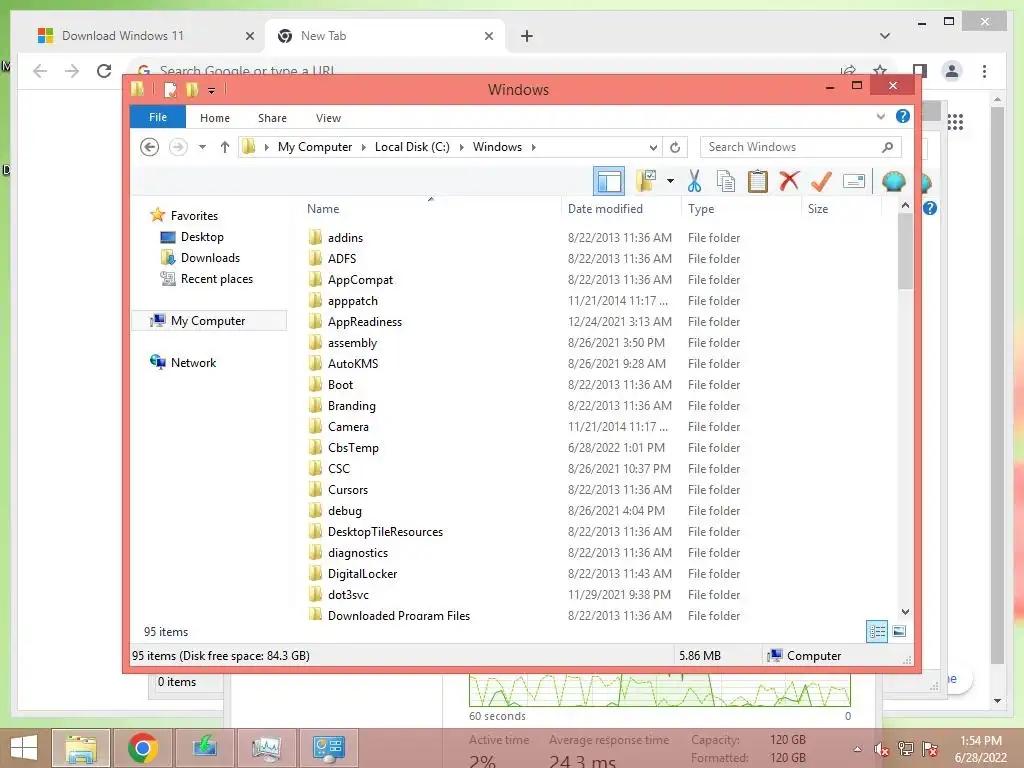Expand the address bar history dropdown
The width and height of the screenshot is (1024, 768).
[x=653, y=147]
